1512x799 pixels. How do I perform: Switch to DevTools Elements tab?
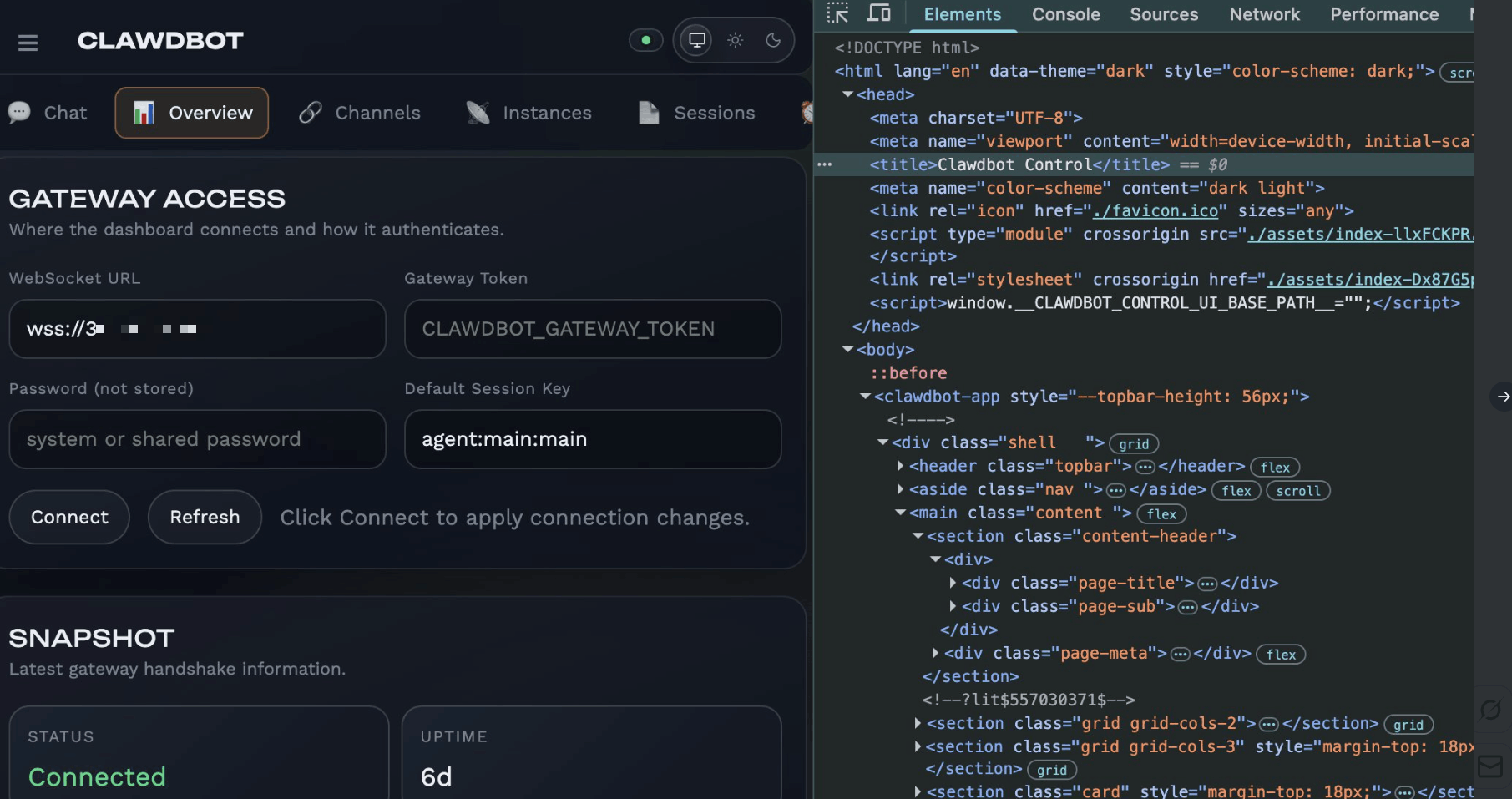pyautogui.click(x=962, y=14)
